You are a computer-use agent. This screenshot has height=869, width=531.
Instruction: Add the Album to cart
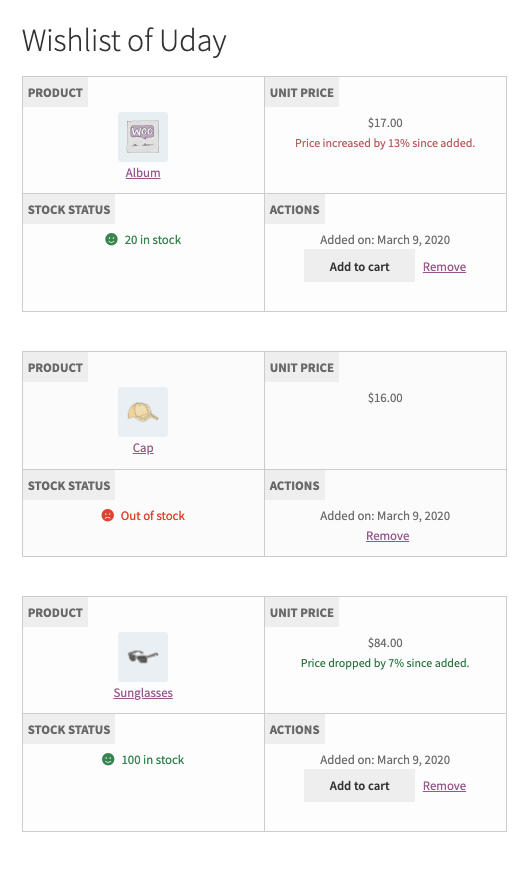pyautogui.click(x=359, y=266)
